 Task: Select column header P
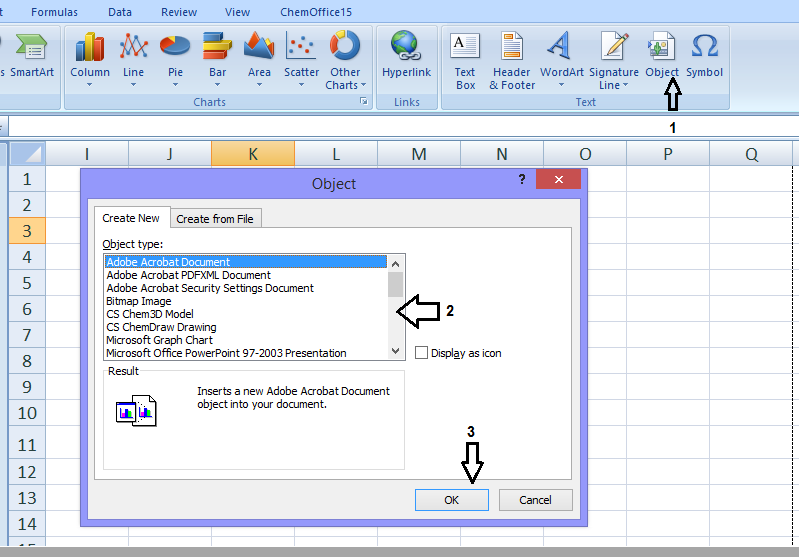668,153
